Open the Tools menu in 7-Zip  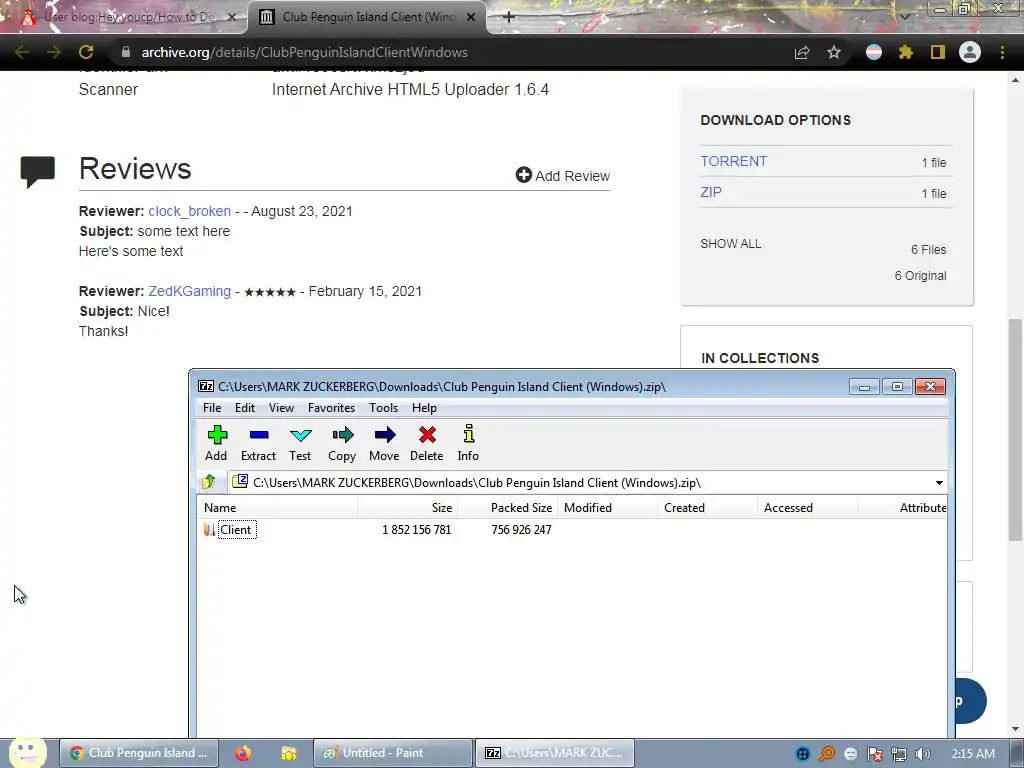pyautogui.click(x=383, y=408)
